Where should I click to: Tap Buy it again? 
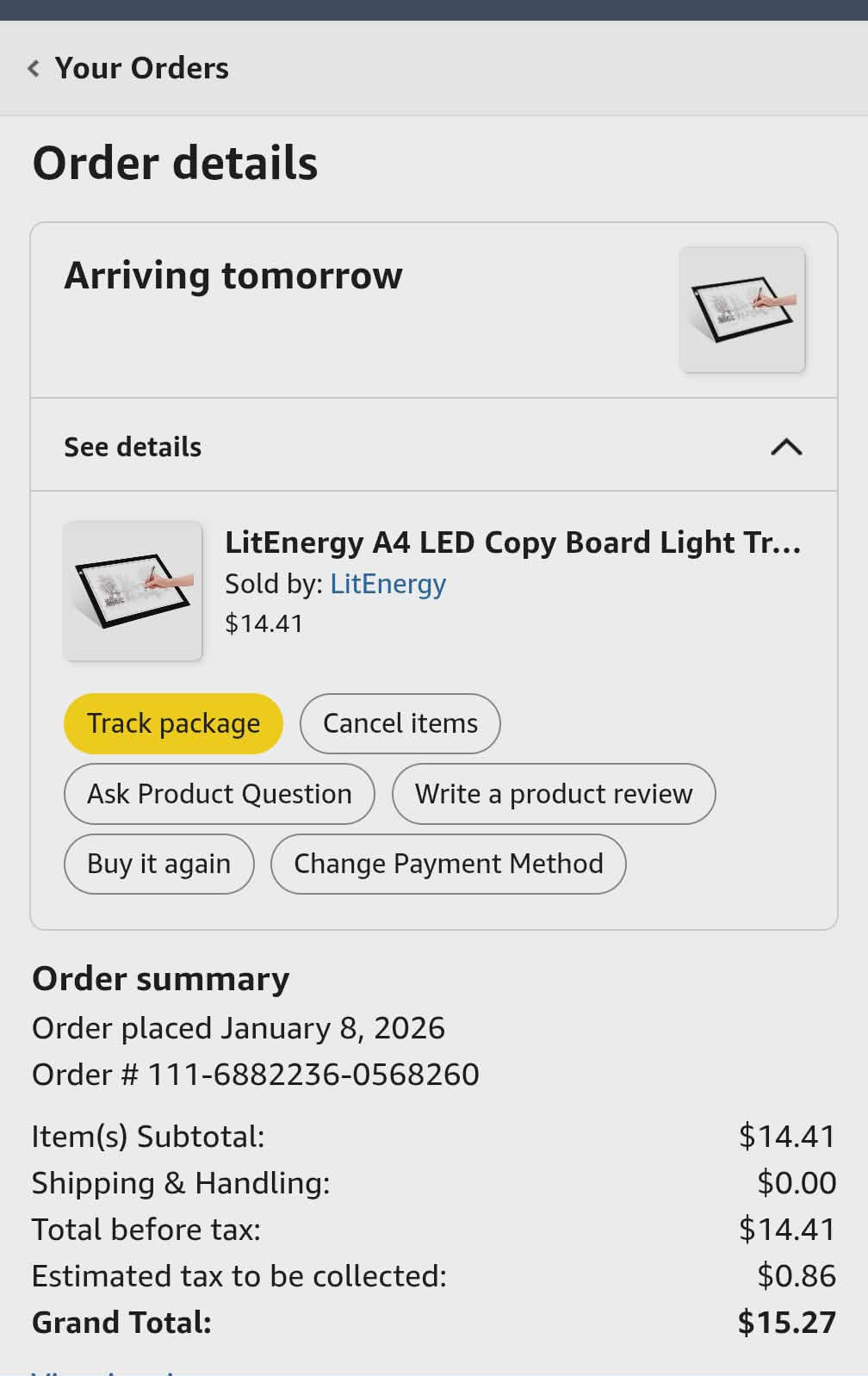[158, 864]
